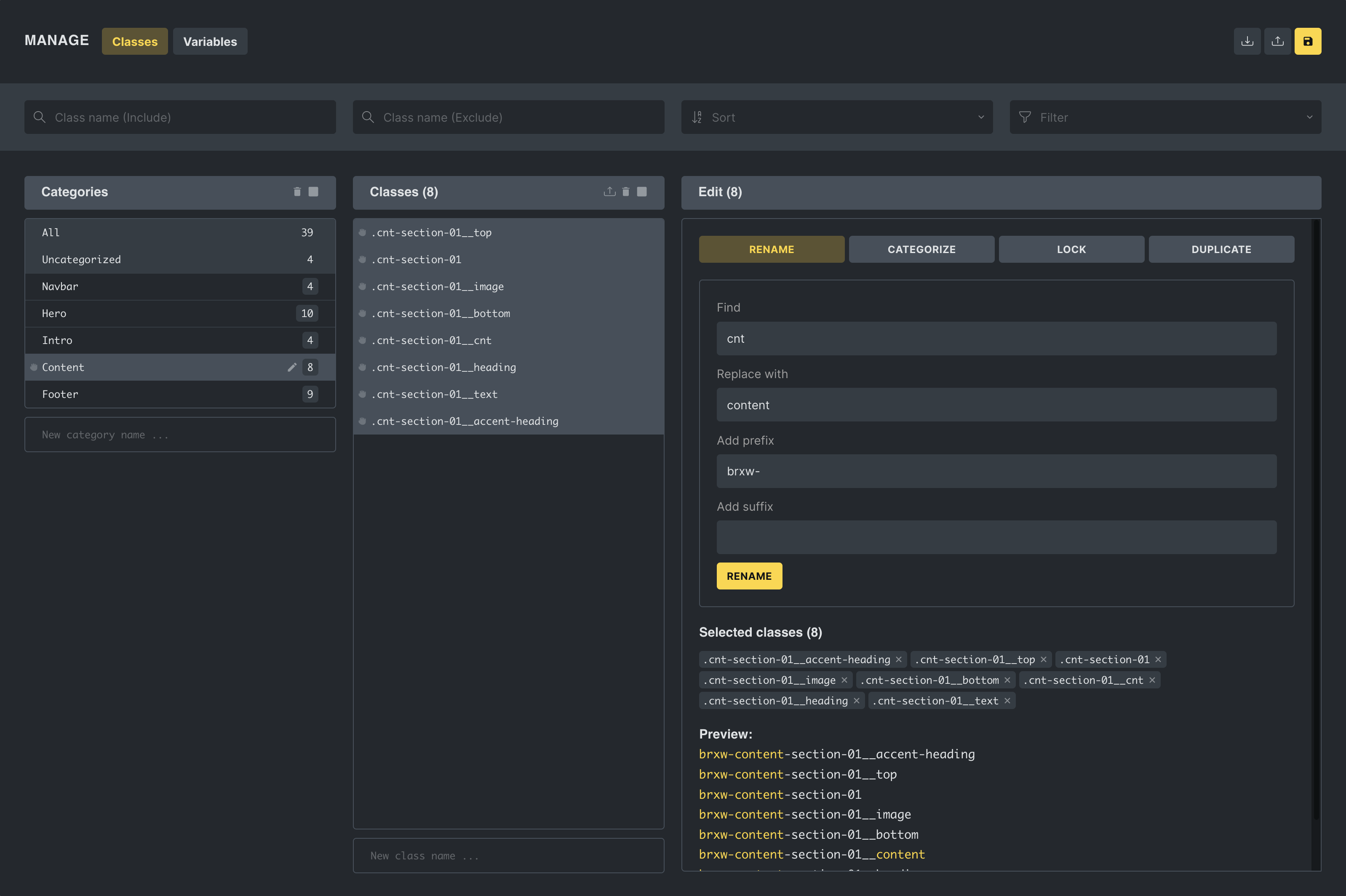1346x896 pixels.
Task: Deselect .cnt-section-01__image class row
Action: 437,286
